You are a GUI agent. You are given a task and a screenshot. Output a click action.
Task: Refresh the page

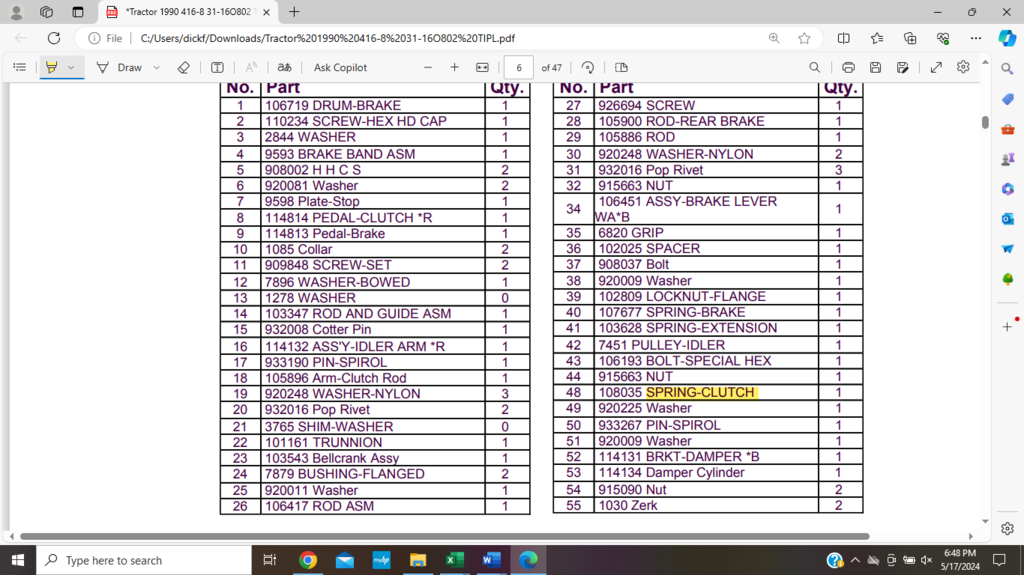coord(54,38)
